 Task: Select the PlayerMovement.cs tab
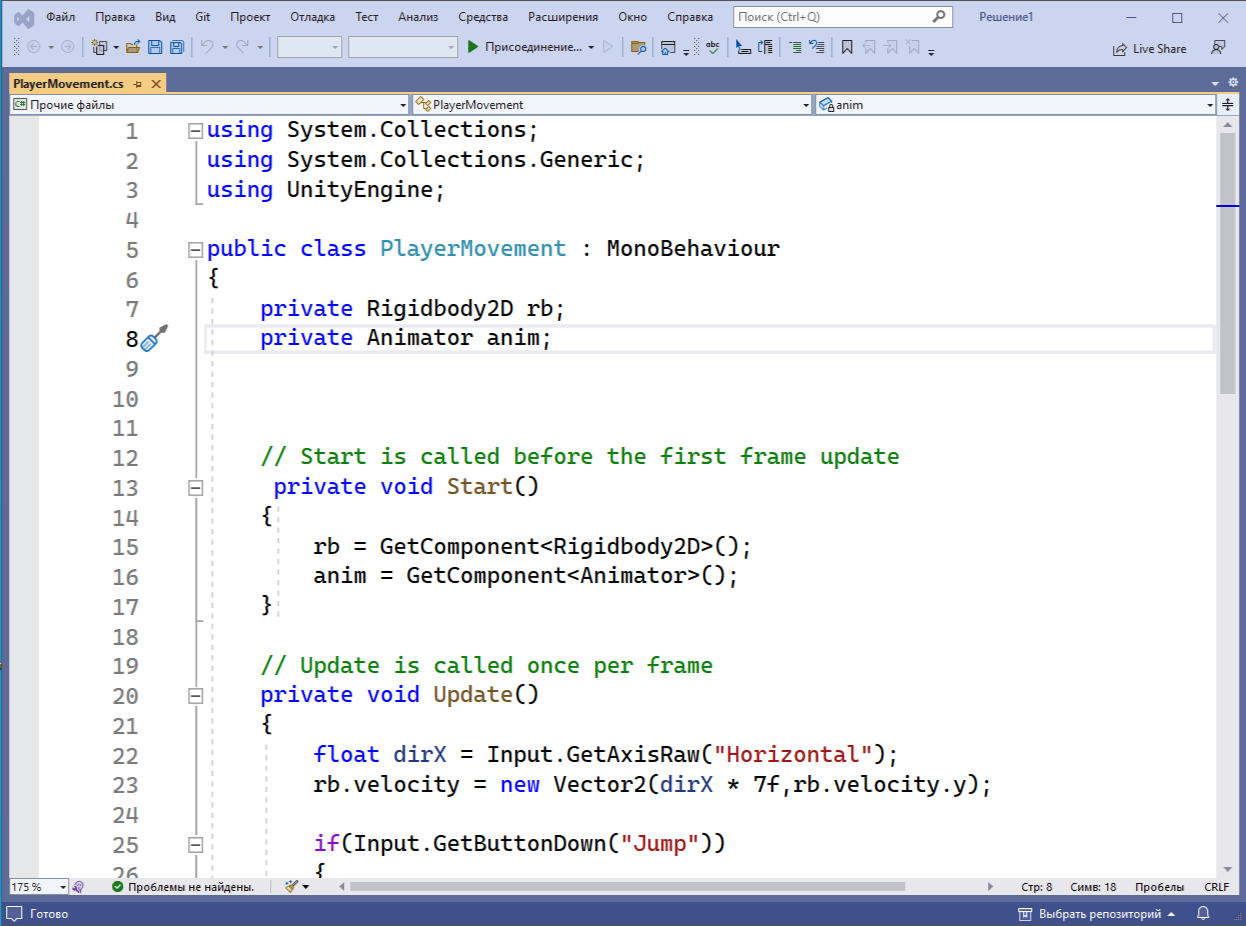coord(69,84)
